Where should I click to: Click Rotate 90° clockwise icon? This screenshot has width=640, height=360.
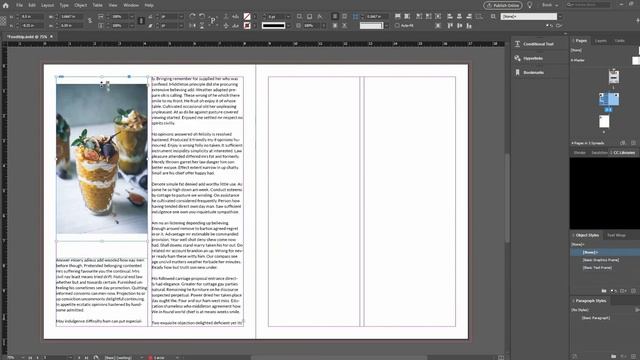(x=192, y=16)
